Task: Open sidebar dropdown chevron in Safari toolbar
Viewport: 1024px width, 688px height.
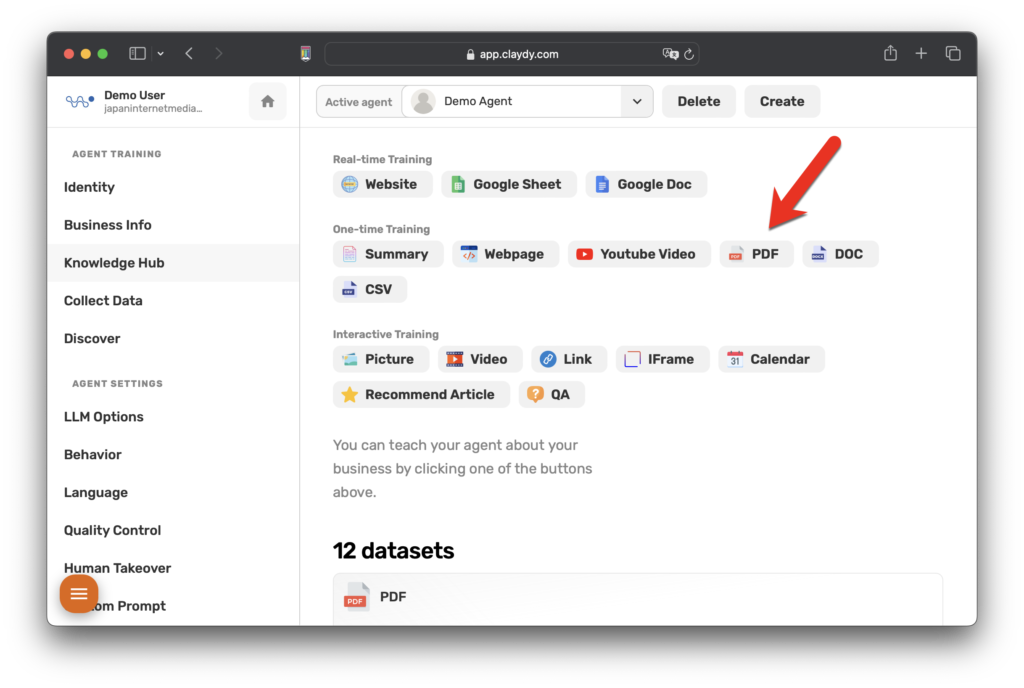Action: pos(160,54)
